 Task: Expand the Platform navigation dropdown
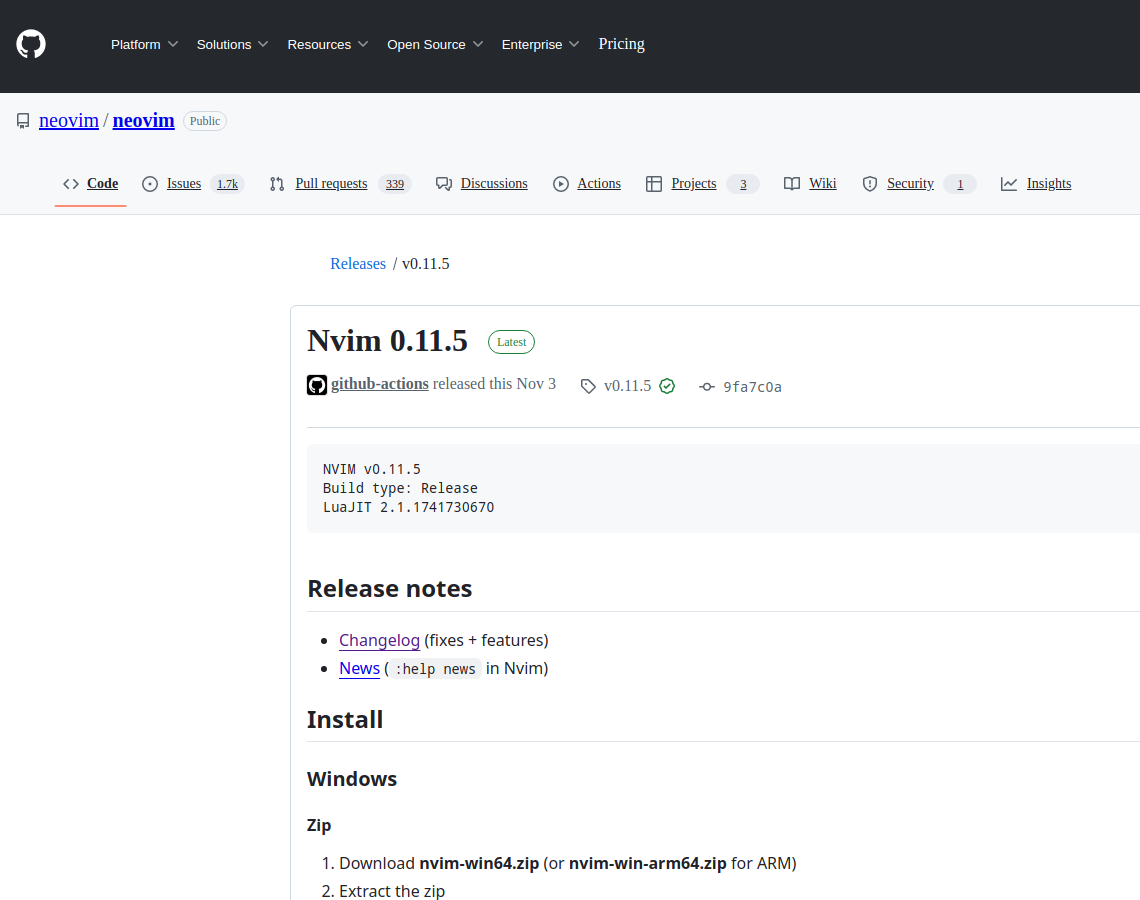(143, 44)
